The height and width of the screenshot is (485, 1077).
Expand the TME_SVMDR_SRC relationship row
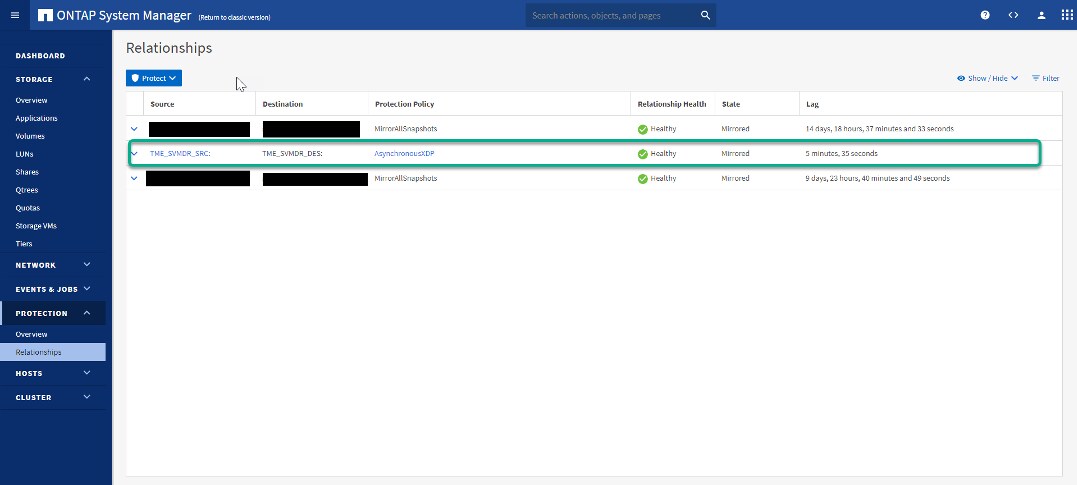(135, 154)
